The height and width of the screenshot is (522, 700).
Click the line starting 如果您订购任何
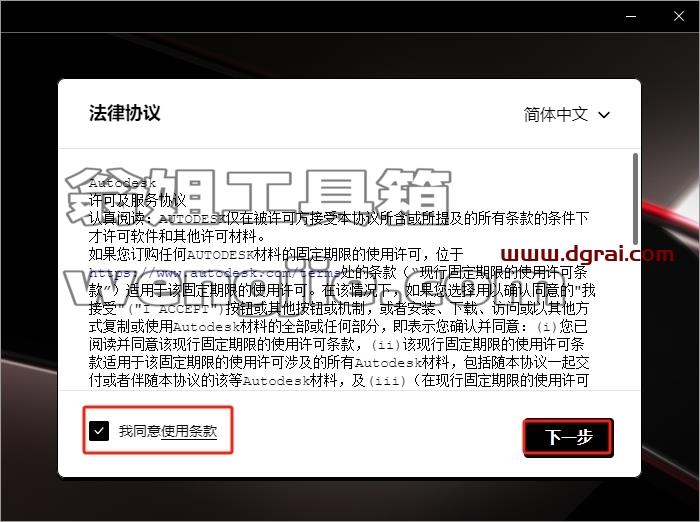(x=276, y=255)
